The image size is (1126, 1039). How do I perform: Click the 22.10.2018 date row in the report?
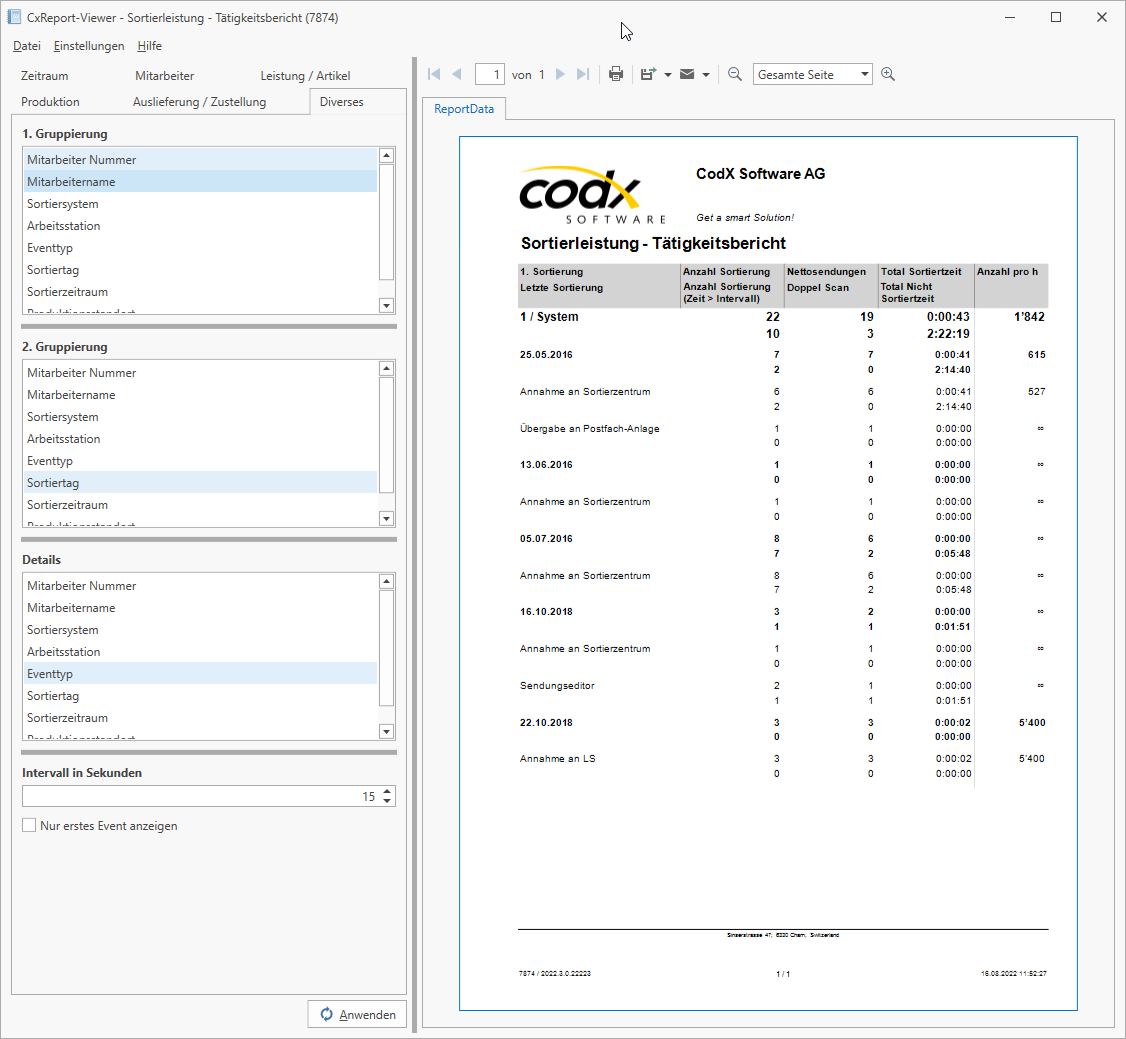click(x=782, y=730)
